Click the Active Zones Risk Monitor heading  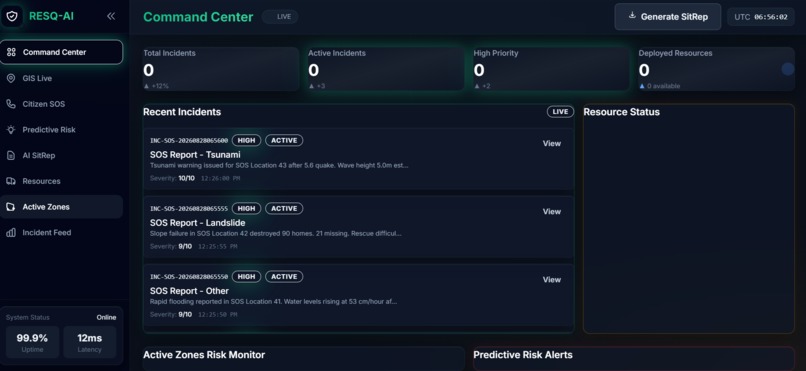click(x=204, y=355)
